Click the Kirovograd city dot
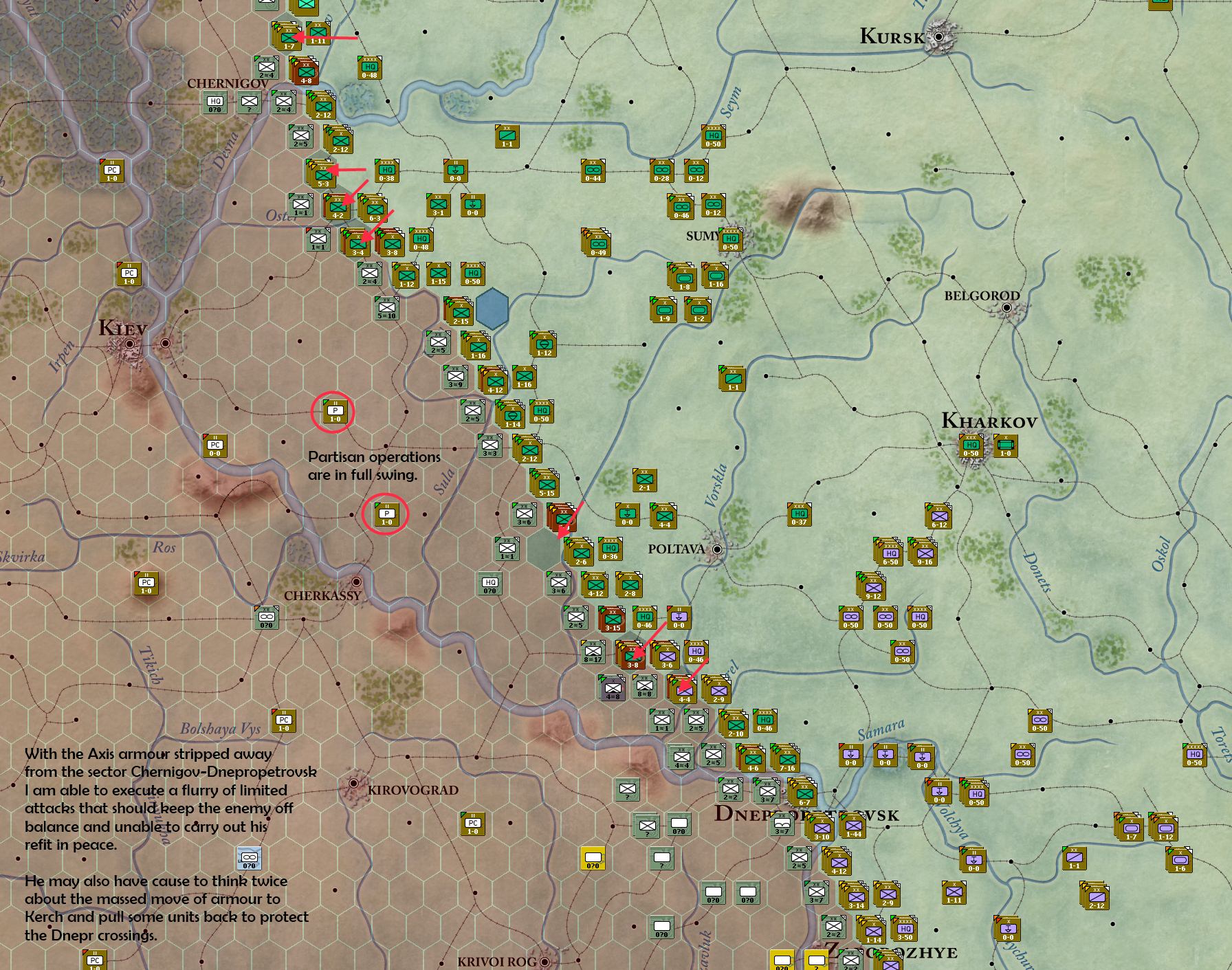Screen dimensions: 1232x970 pyautogui.click(x=354, y=784)
